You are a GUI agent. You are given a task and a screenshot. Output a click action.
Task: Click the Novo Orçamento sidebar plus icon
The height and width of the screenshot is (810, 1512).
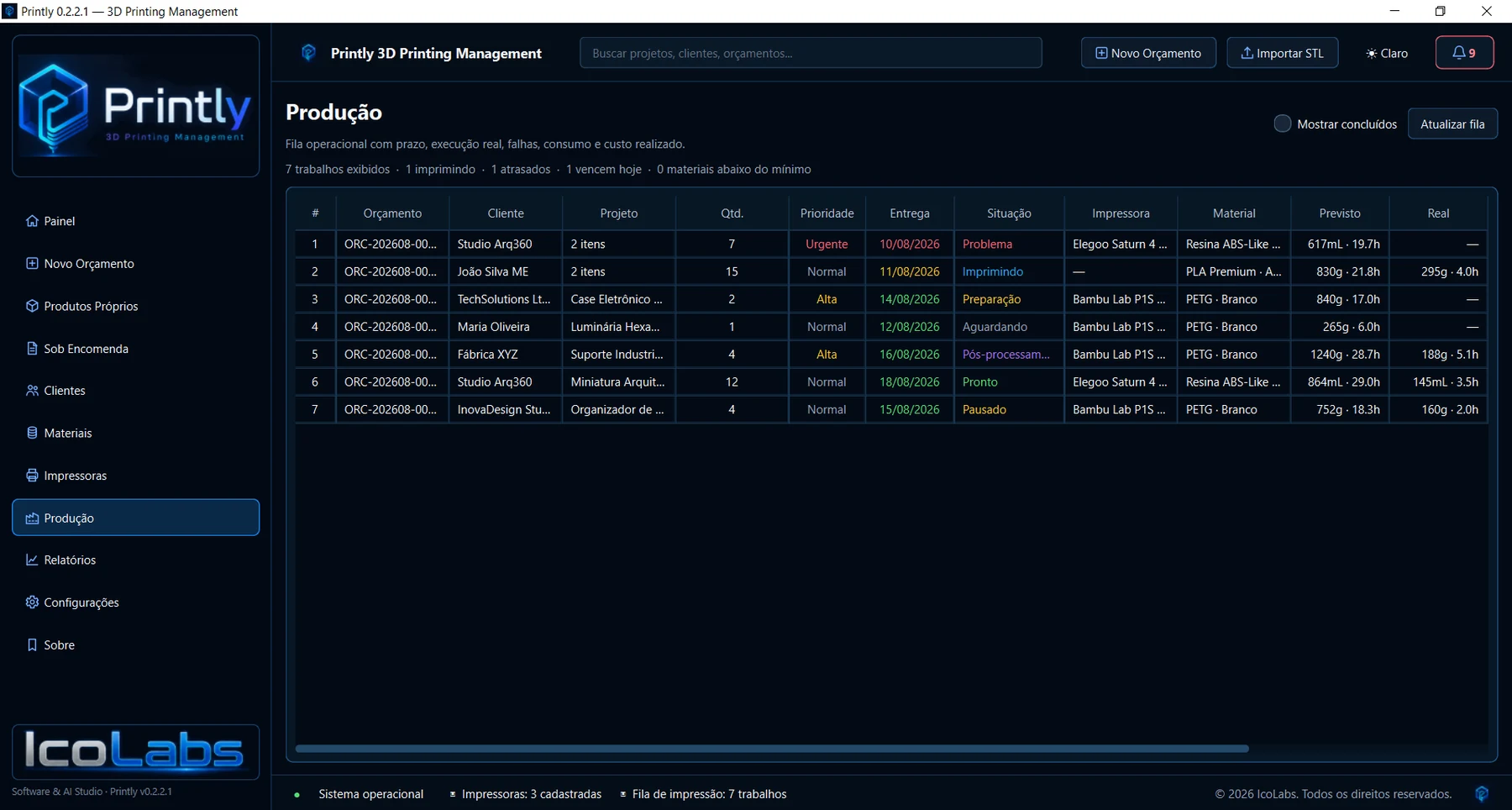pos(32,263)
